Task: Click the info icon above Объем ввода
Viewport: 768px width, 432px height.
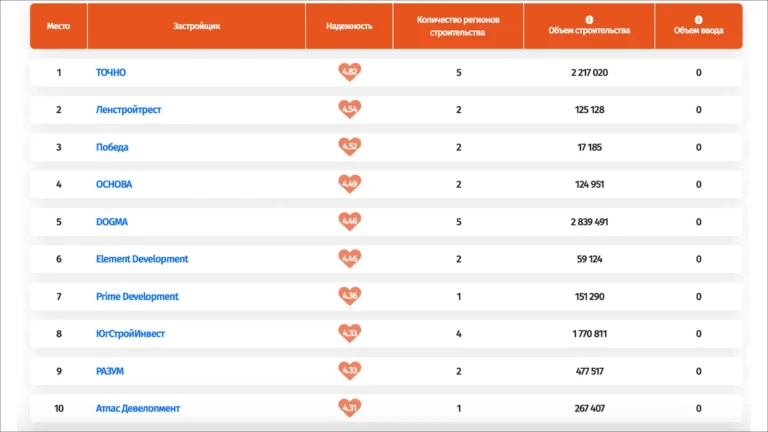Action: (x=698, y=19)
